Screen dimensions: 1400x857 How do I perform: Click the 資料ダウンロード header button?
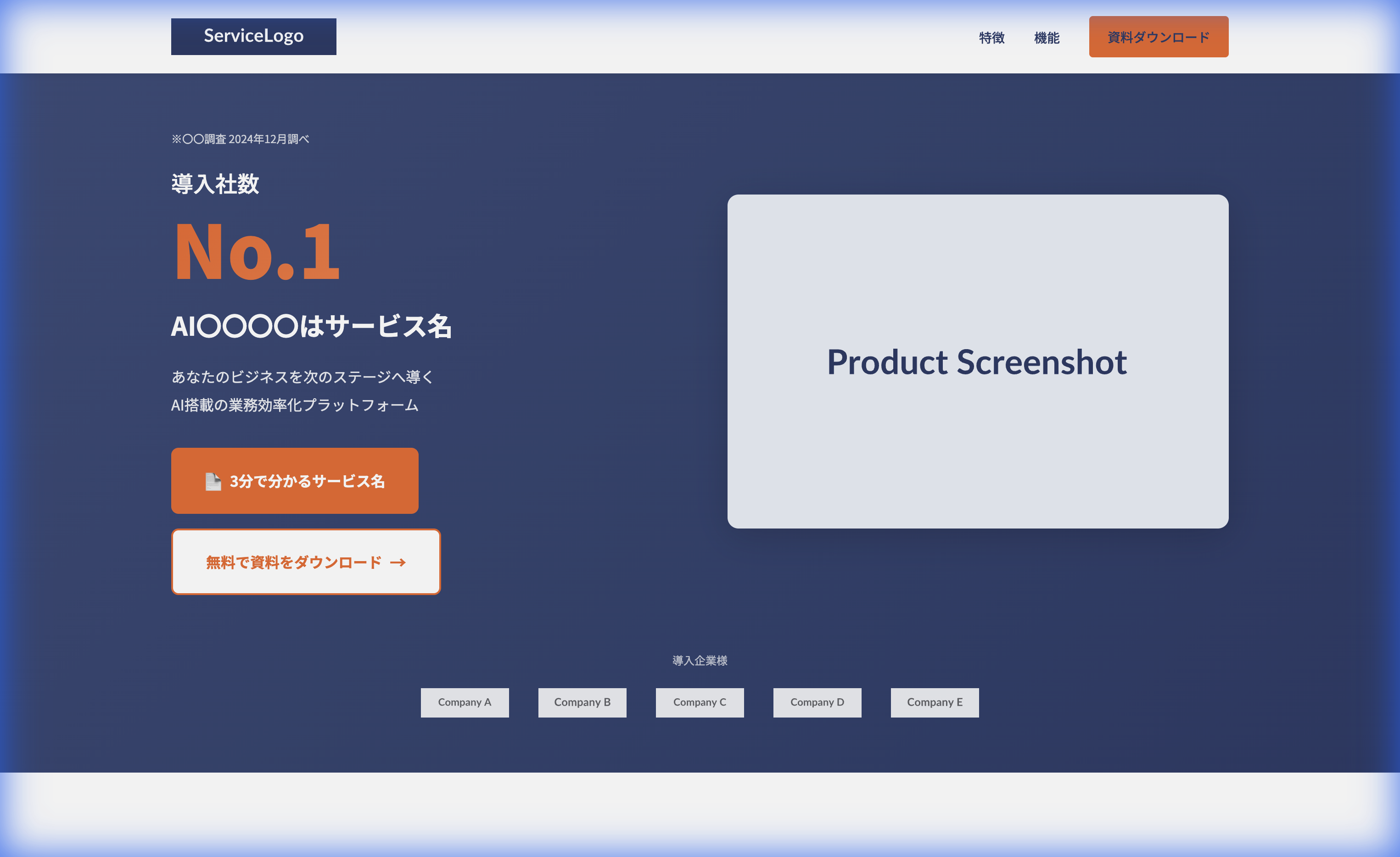tap(1158, 37)
